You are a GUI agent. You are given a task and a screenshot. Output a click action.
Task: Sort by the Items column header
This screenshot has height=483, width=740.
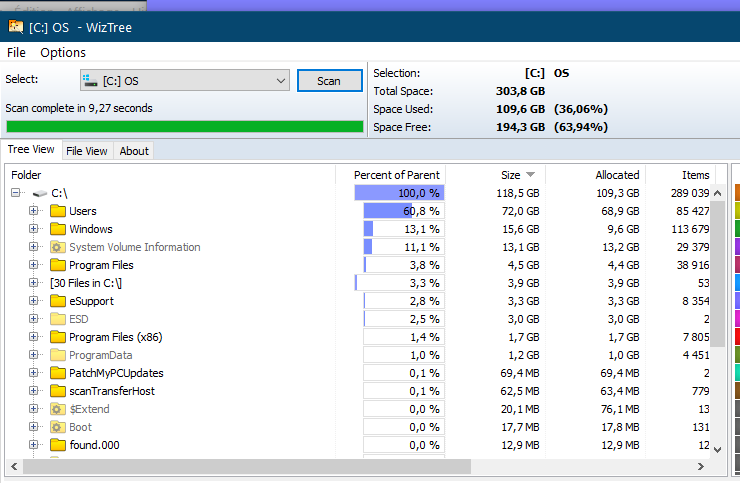(x=681, y=175)
